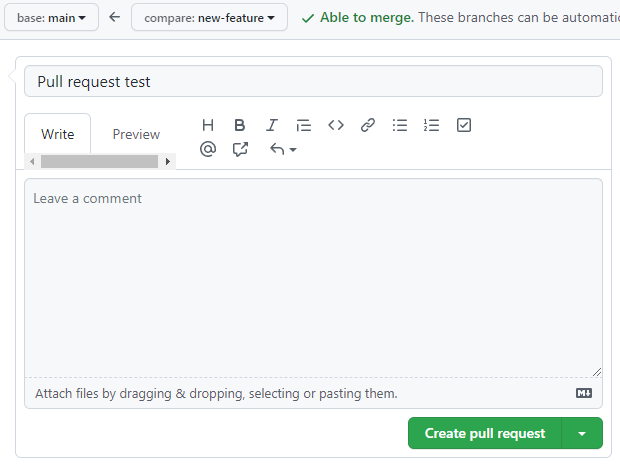Insert a bulleted list
The width and height of the screenshot is (620, 464).
coord(400,125)
